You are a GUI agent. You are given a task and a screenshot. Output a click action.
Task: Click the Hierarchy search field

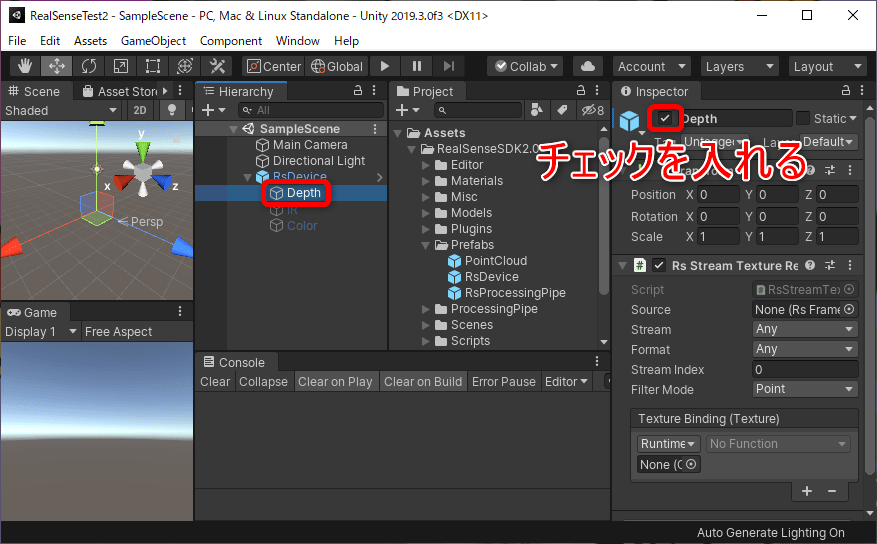311,110
